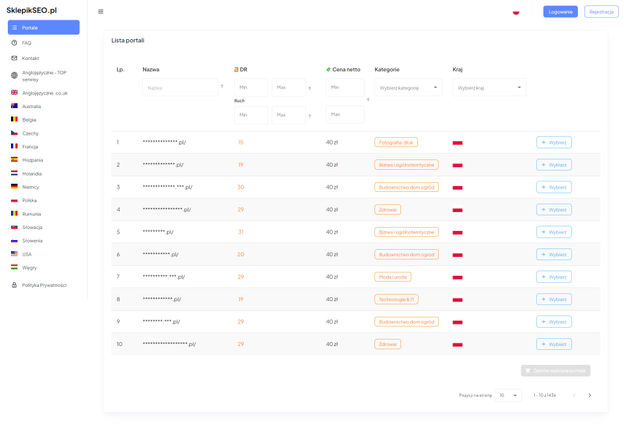Viewport: 624px width, 430px height.
Task: Click the Portale list icon in sidebar
Action: [x=15, y=27]
